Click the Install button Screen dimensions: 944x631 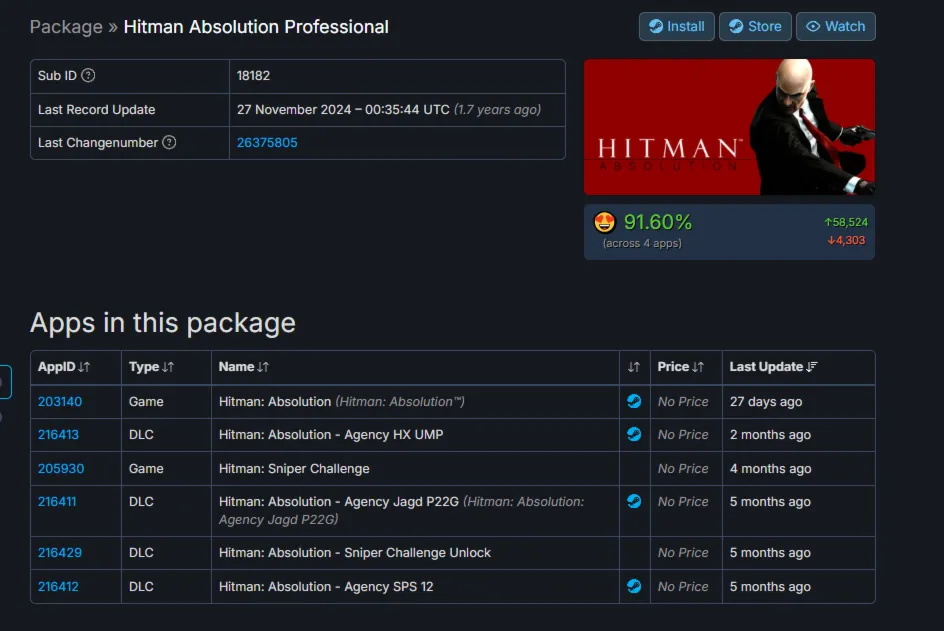click(676, 26)
